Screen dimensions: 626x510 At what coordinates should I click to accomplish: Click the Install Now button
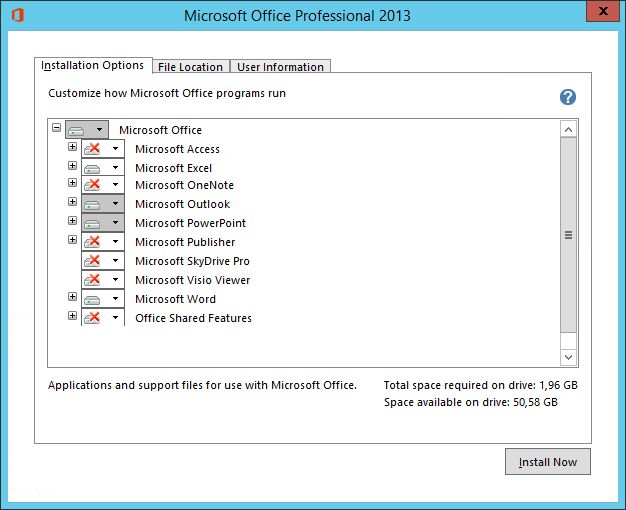pos(548,462)
